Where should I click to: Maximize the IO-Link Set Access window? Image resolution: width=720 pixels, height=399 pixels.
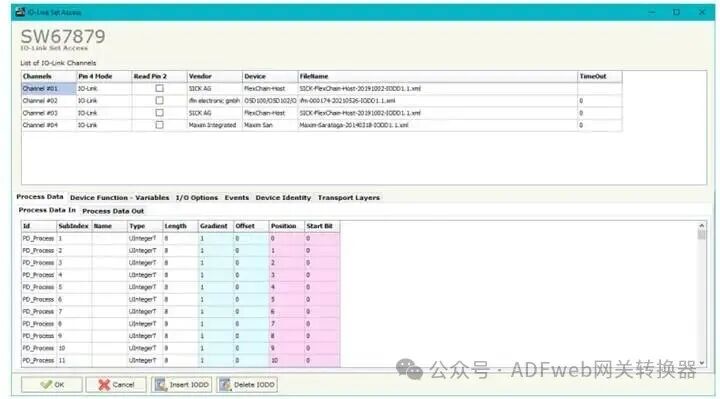pos(676,12)
